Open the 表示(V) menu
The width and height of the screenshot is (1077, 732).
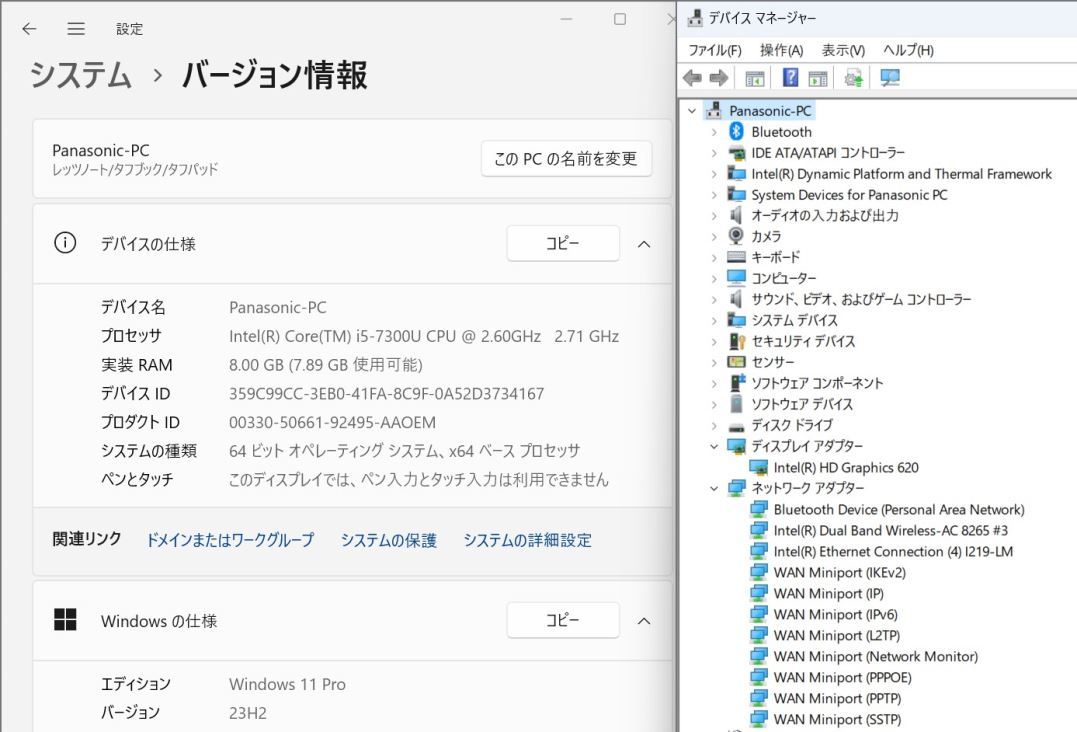[x=843, y=50]
